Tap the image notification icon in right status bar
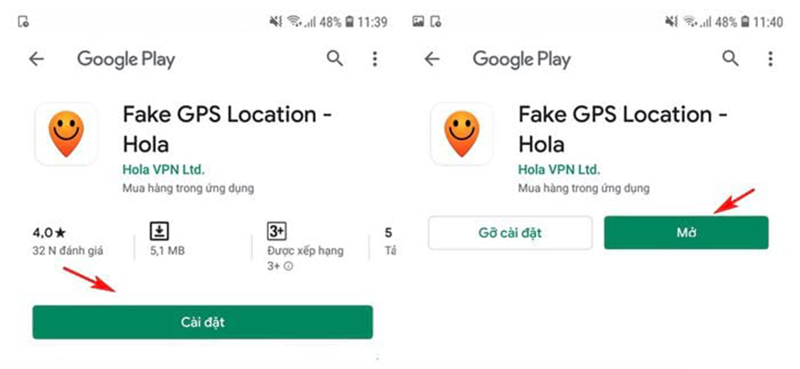Image resolution: width=800 pixels, height=369 pixels. click(x=418, y=21)
